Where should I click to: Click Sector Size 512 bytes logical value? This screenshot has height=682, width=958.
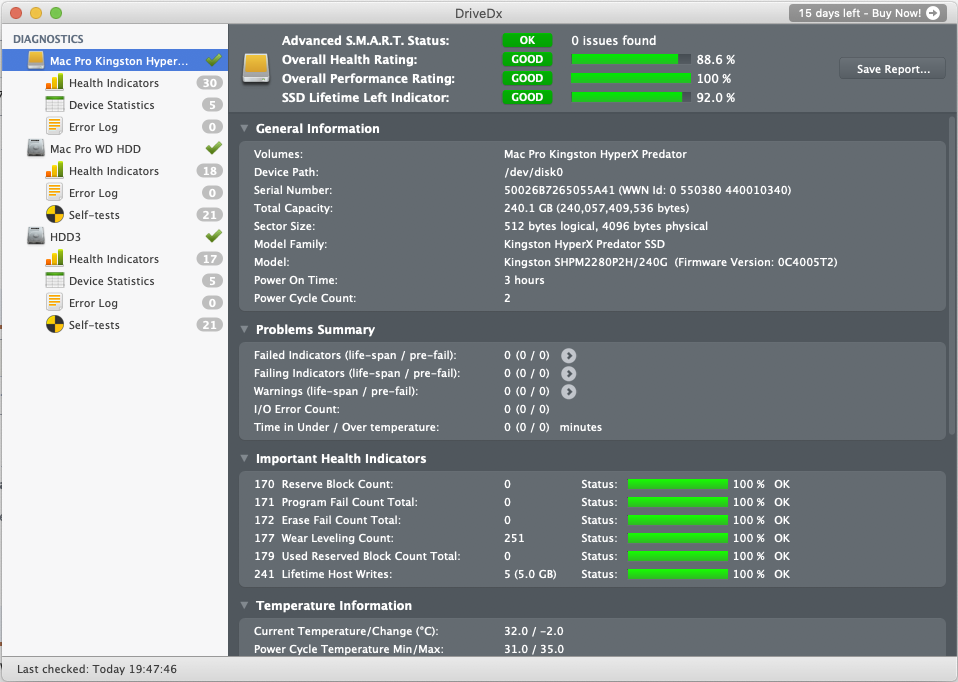click(605, 226)
